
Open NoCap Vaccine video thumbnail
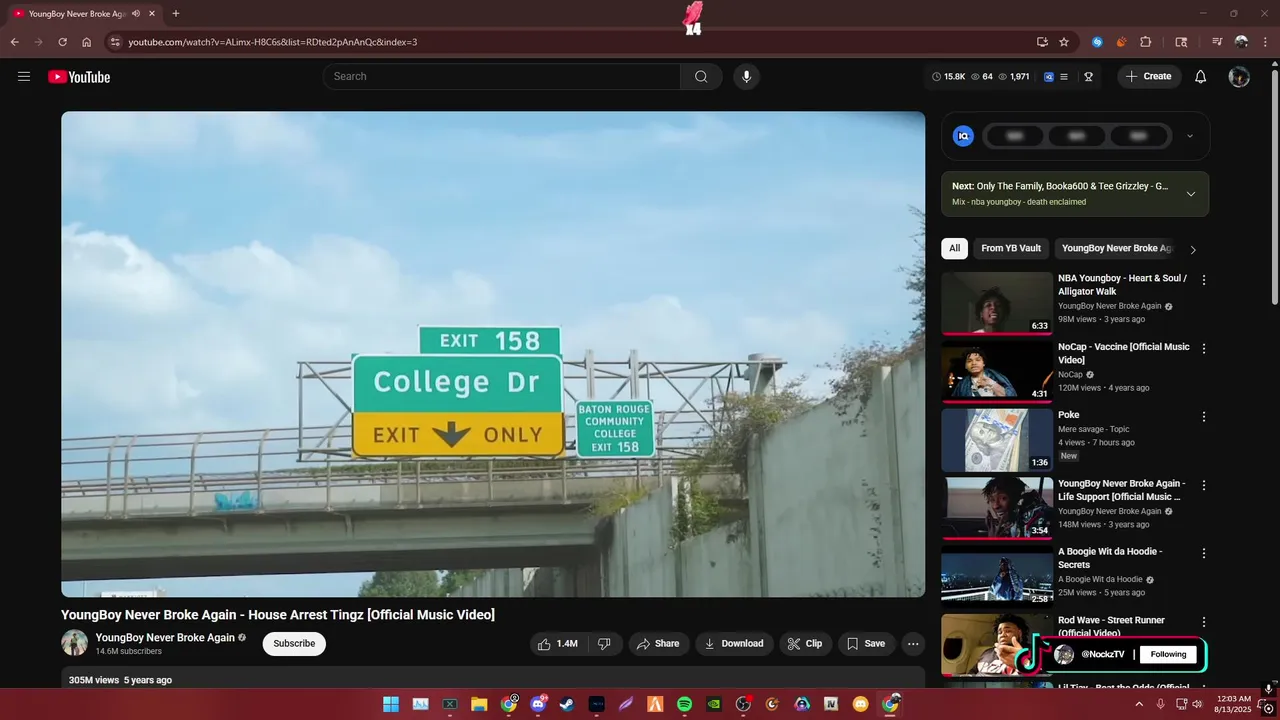pyautogui.click(x=997, y=371)
